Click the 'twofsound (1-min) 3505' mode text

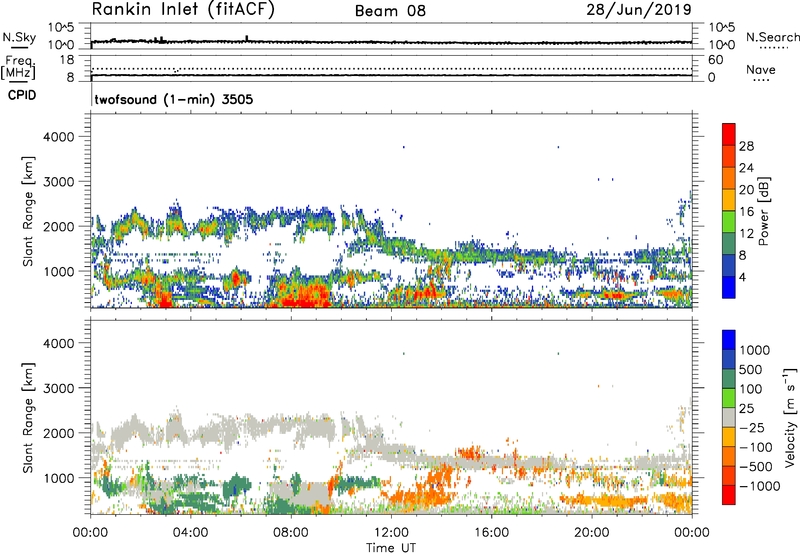174,99
